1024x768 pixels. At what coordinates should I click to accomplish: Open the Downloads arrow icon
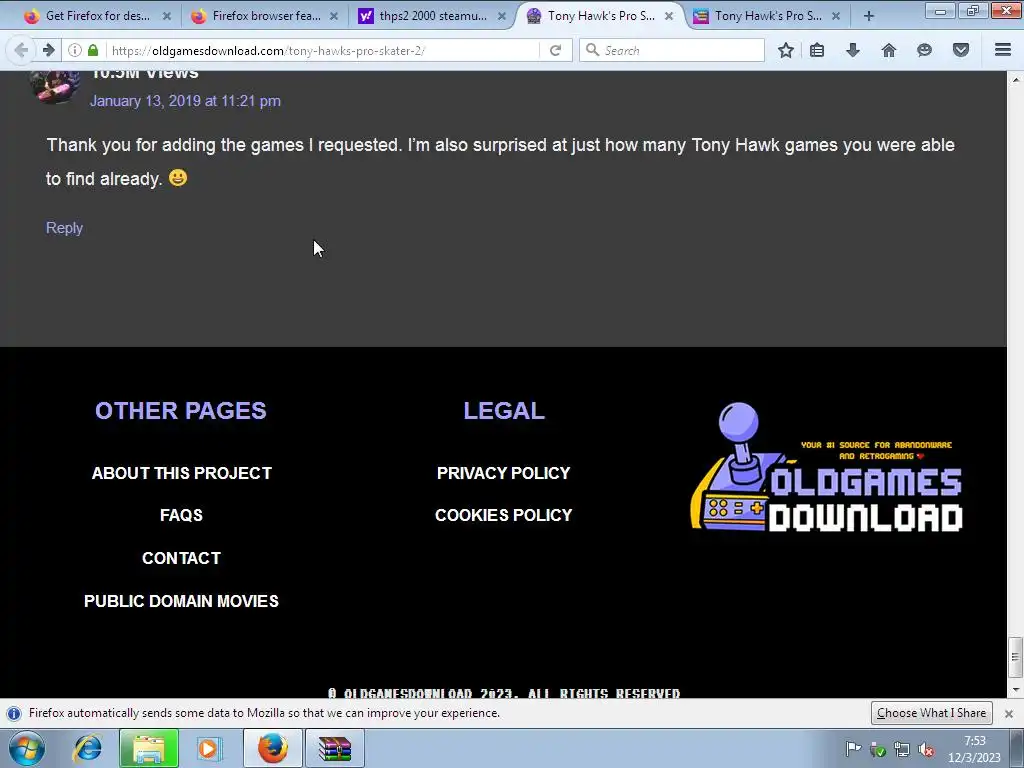[x=853, y=50]
